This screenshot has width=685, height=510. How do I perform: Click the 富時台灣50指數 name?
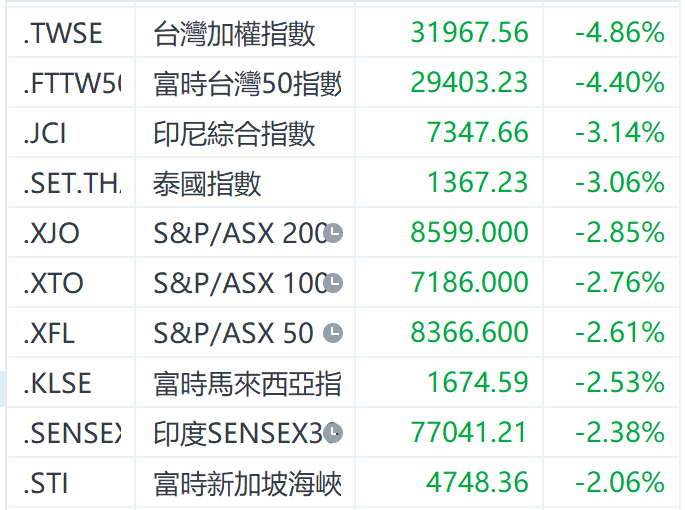[247, 83]
